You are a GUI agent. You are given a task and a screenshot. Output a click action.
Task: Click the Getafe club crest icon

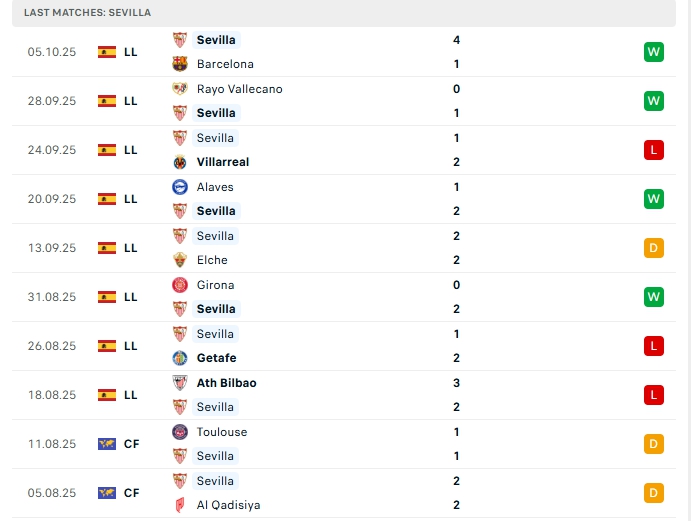coord(180,358)
